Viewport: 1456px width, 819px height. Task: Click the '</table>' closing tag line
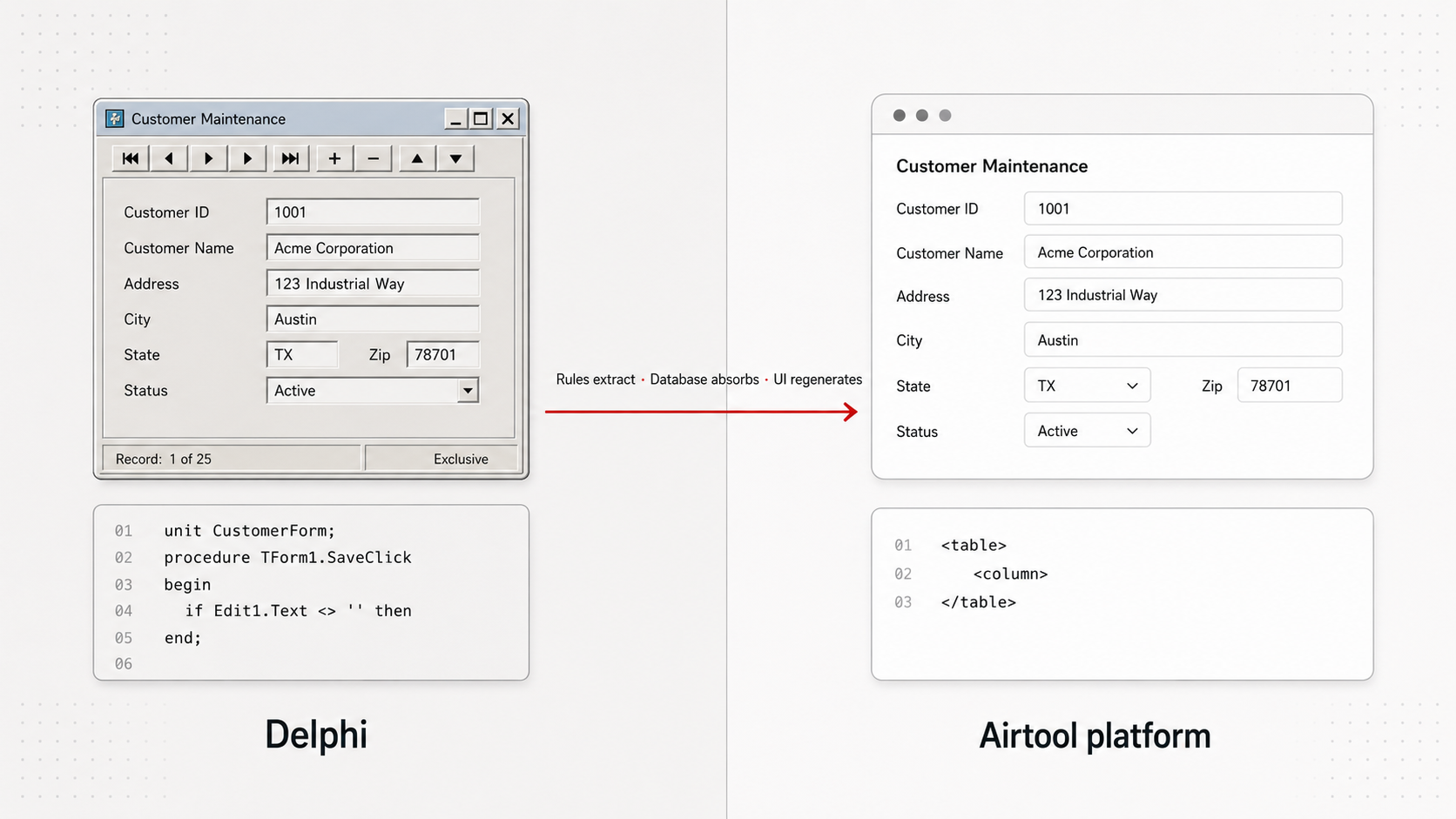pyautogui.click(x=978, y=602)
